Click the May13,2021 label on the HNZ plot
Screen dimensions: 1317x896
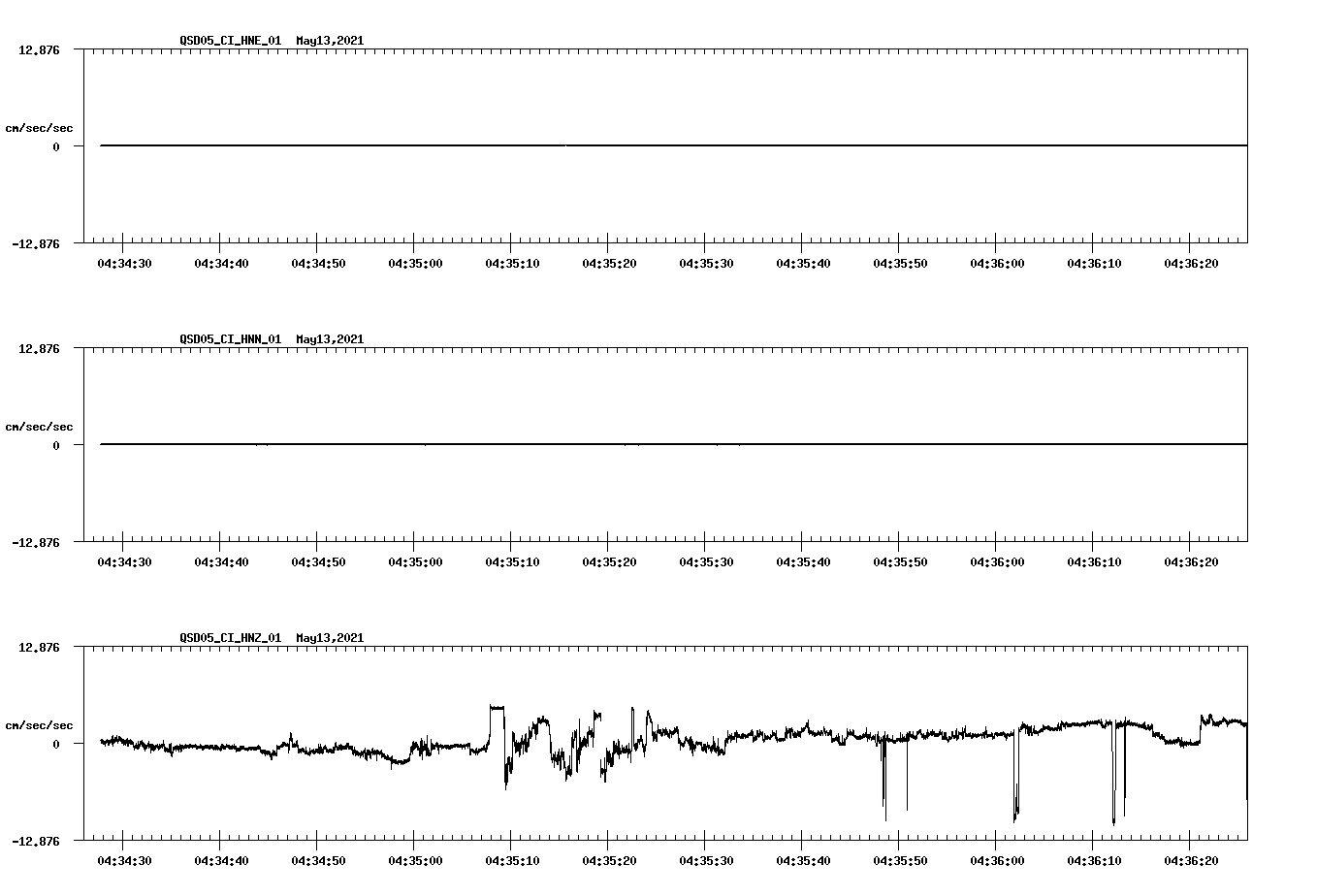pos(329,638)
